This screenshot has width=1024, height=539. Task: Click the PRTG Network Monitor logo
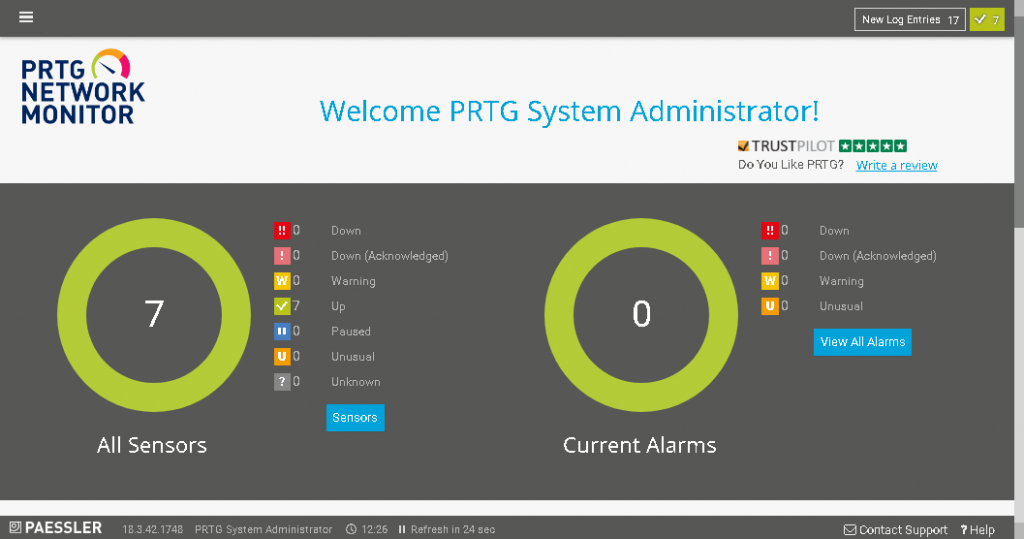click(83, 87)
